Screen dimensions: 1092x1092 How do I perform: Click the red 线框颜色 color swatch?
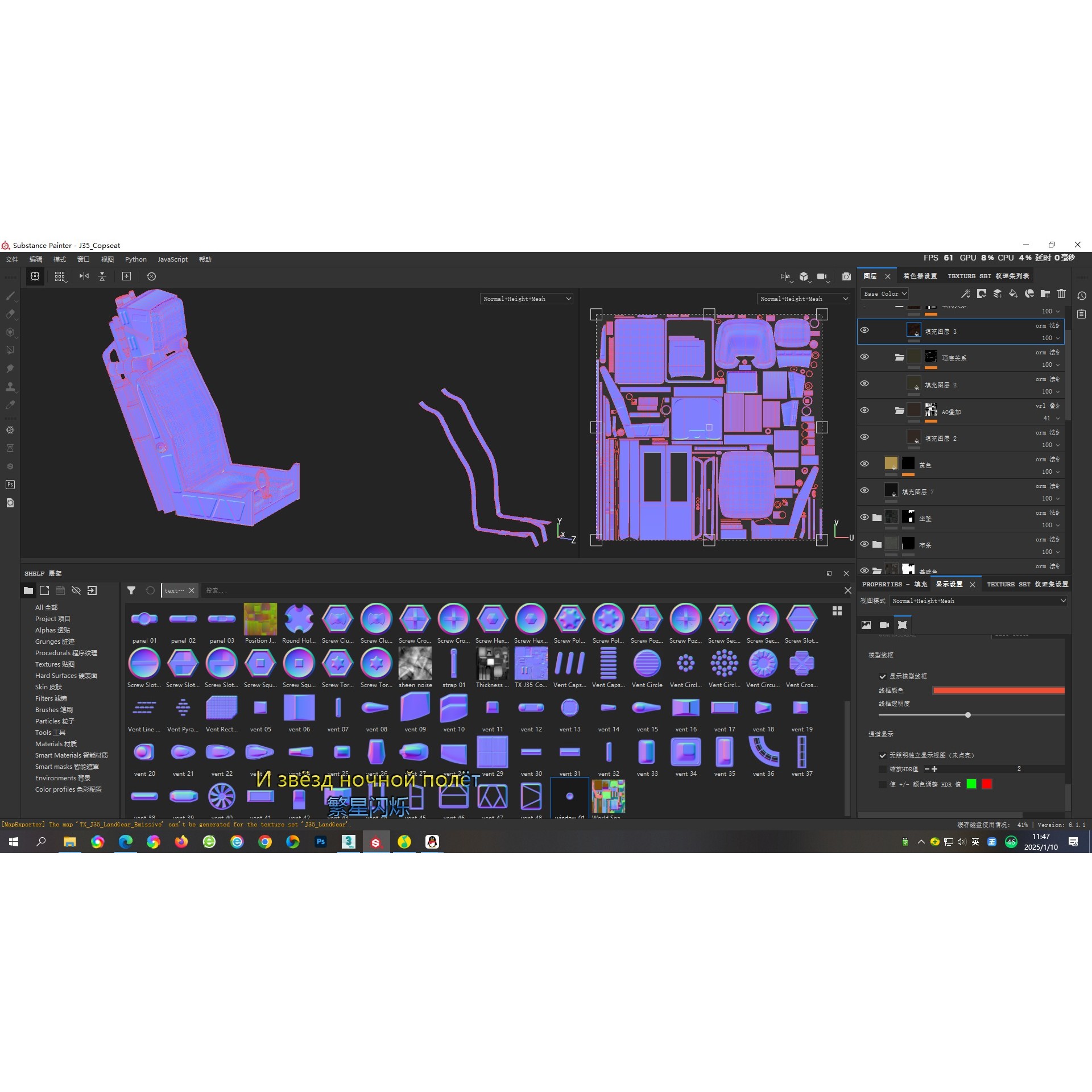pos(998,690)
